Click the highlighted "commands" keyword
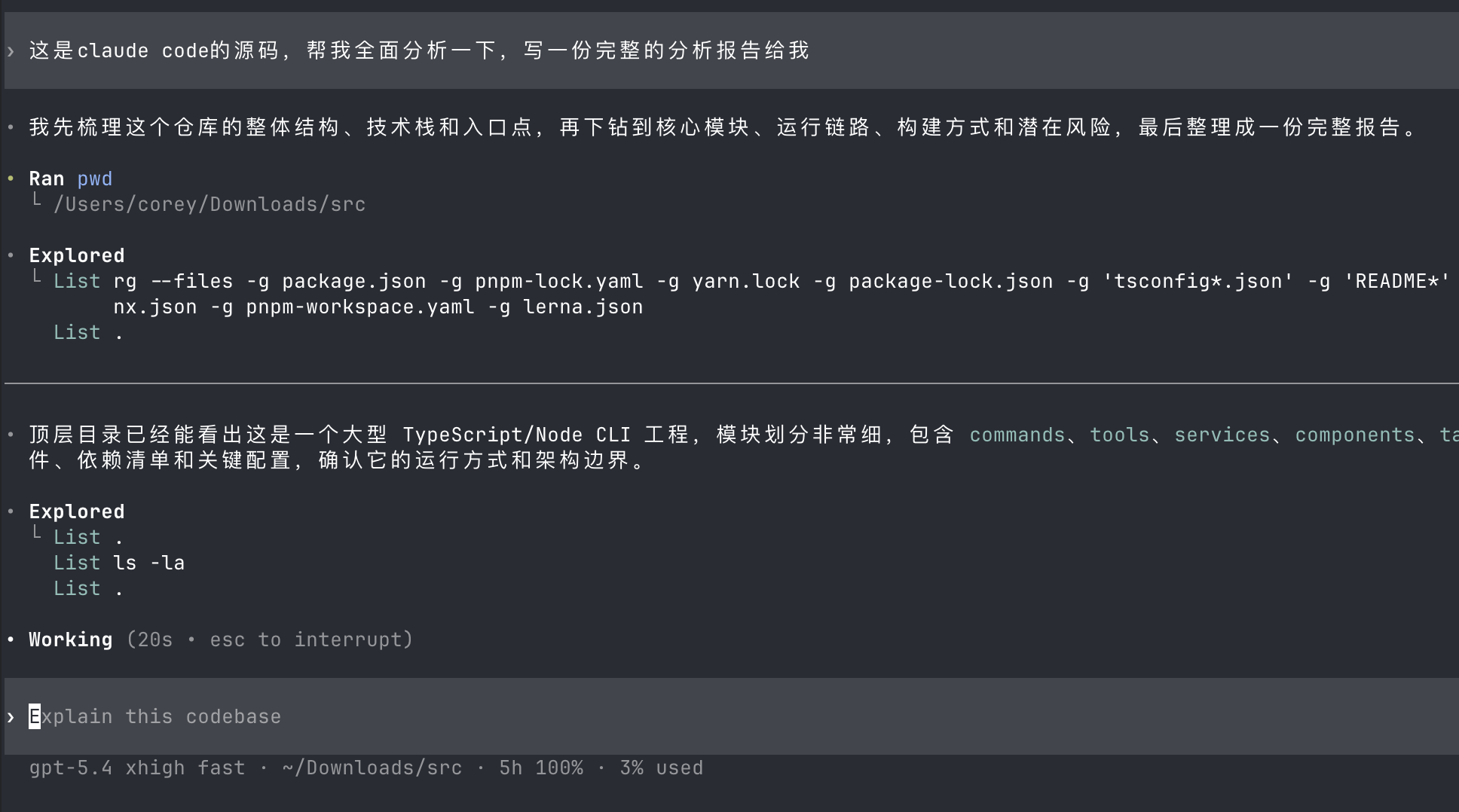This screenshot has width=1459, height=812. tap(1017, 435)
